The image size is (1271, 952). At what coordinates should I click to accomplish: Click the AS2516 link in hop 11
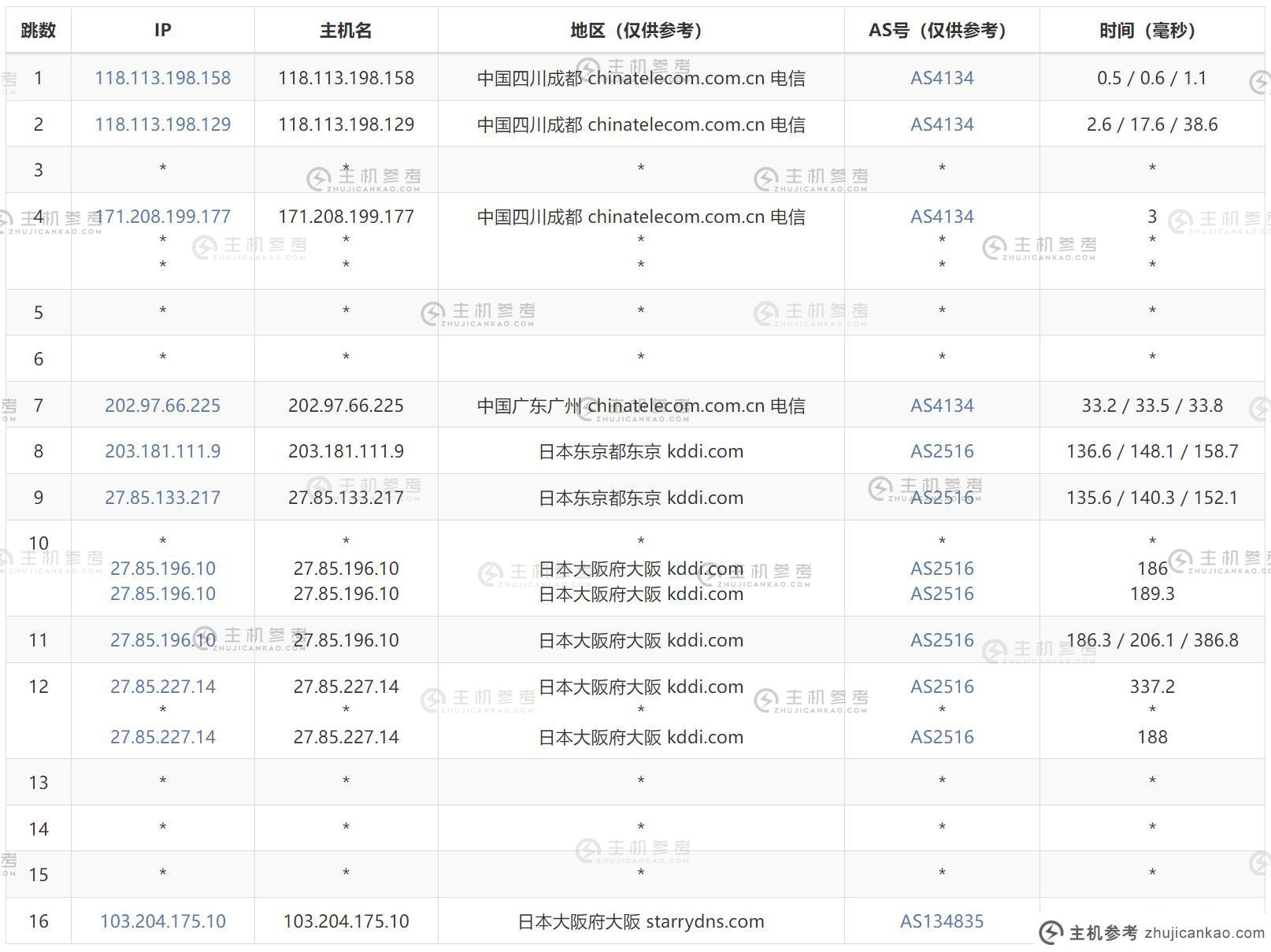tap(942, 640)
